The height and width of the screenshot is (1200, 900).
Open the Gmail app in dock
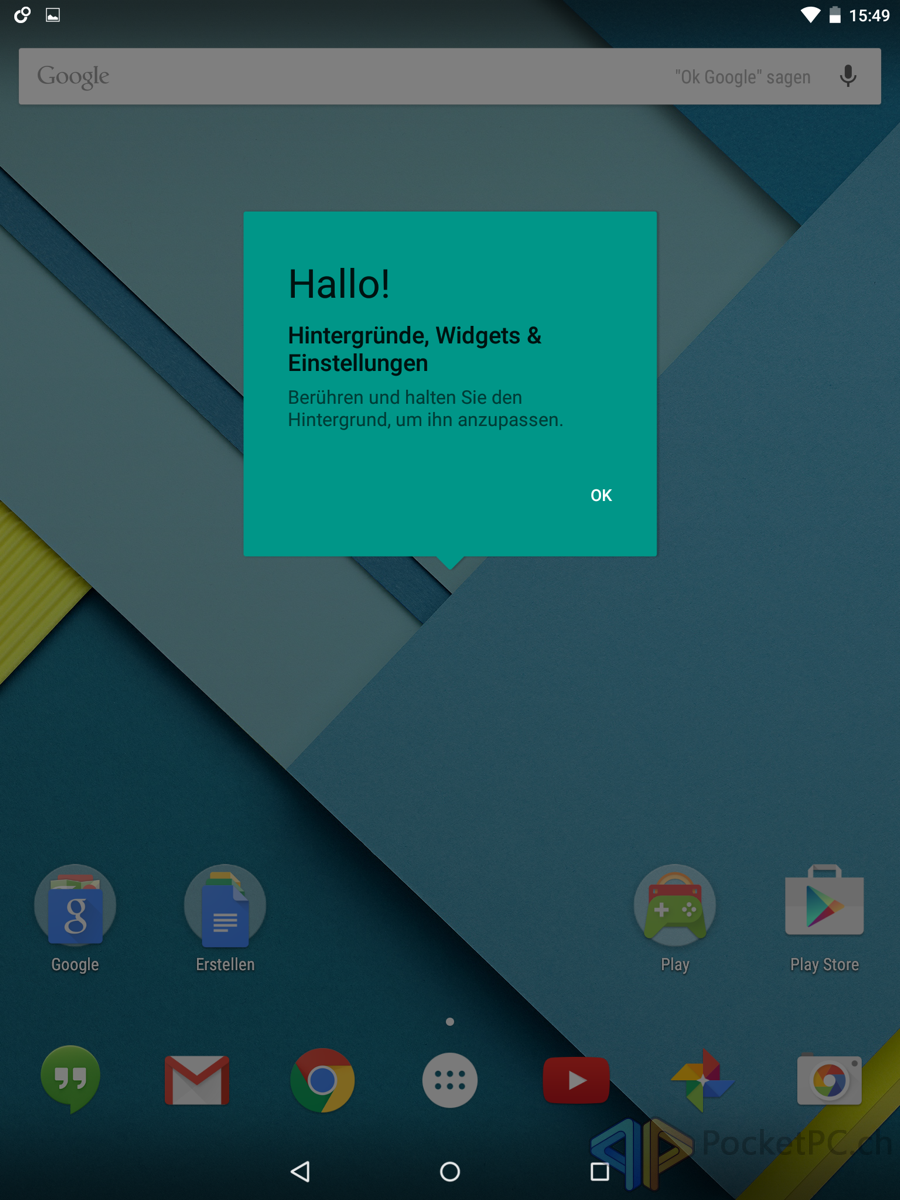coord(197,1080)
